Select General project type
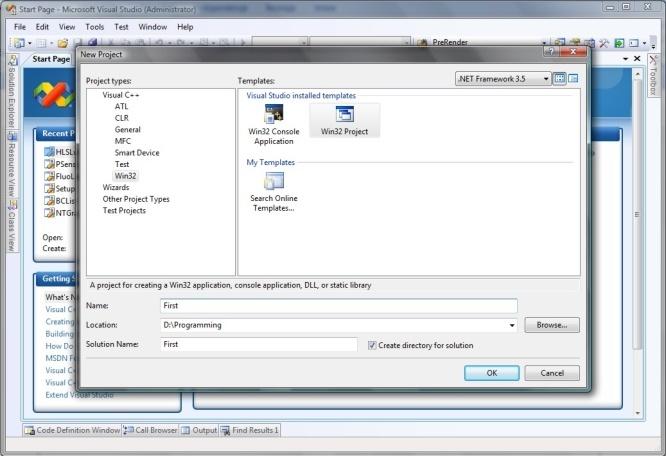This screenshot has width=666, height=456. pos(127,129)
